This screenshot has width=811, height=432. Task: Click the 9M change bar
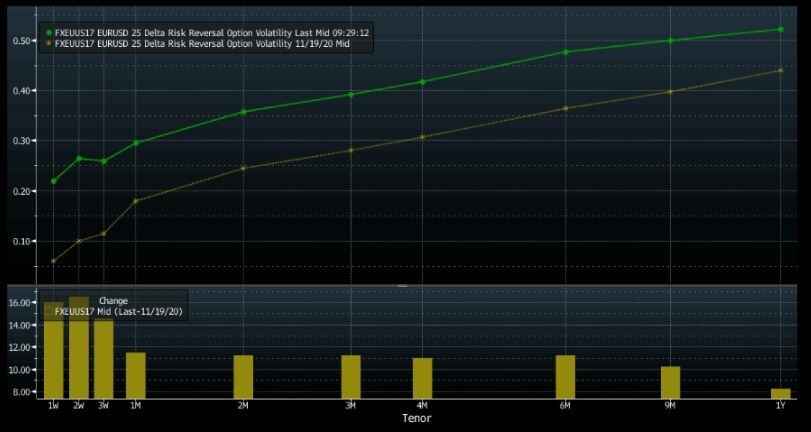point(671,382)
